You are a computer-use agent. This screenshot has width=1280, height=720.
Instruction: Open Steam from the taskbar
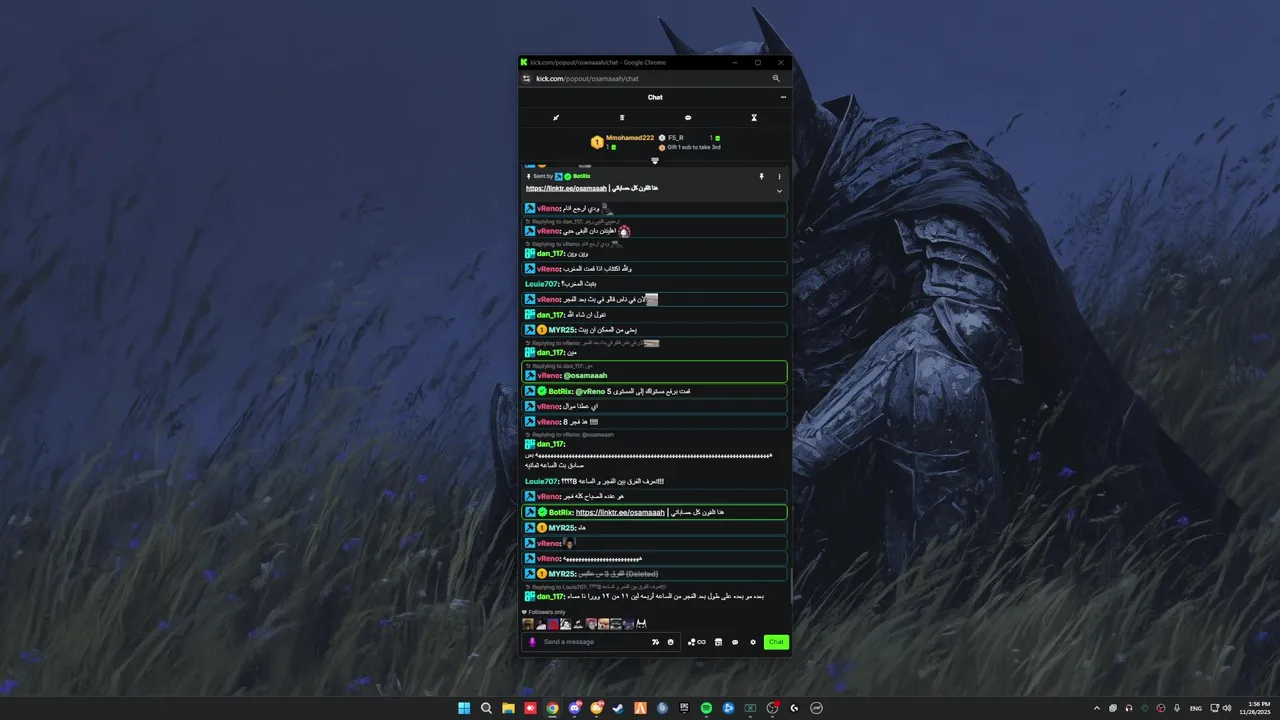(x=618, y=708)
